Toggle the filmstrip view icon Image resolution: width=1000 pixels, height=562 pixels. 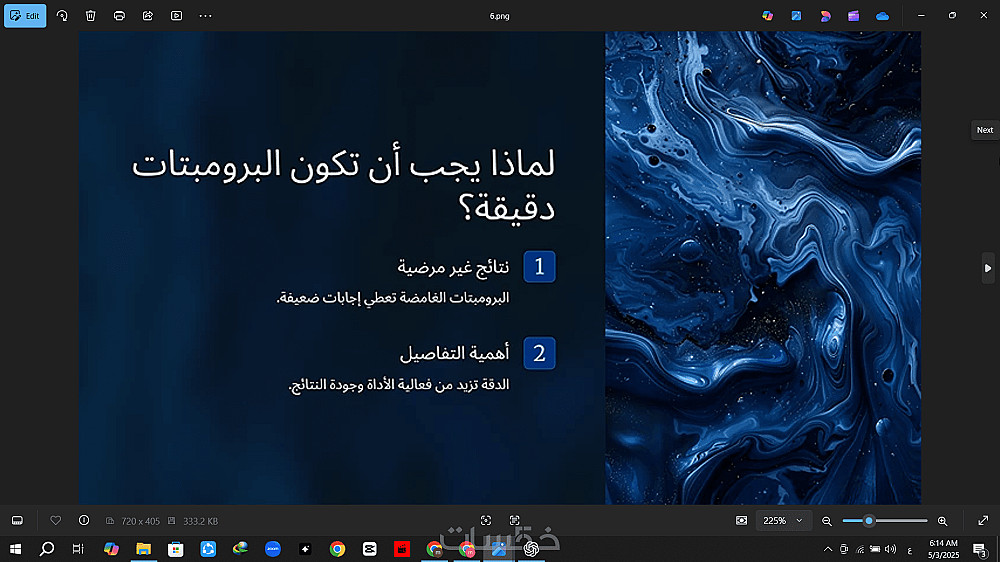(17, 521)
